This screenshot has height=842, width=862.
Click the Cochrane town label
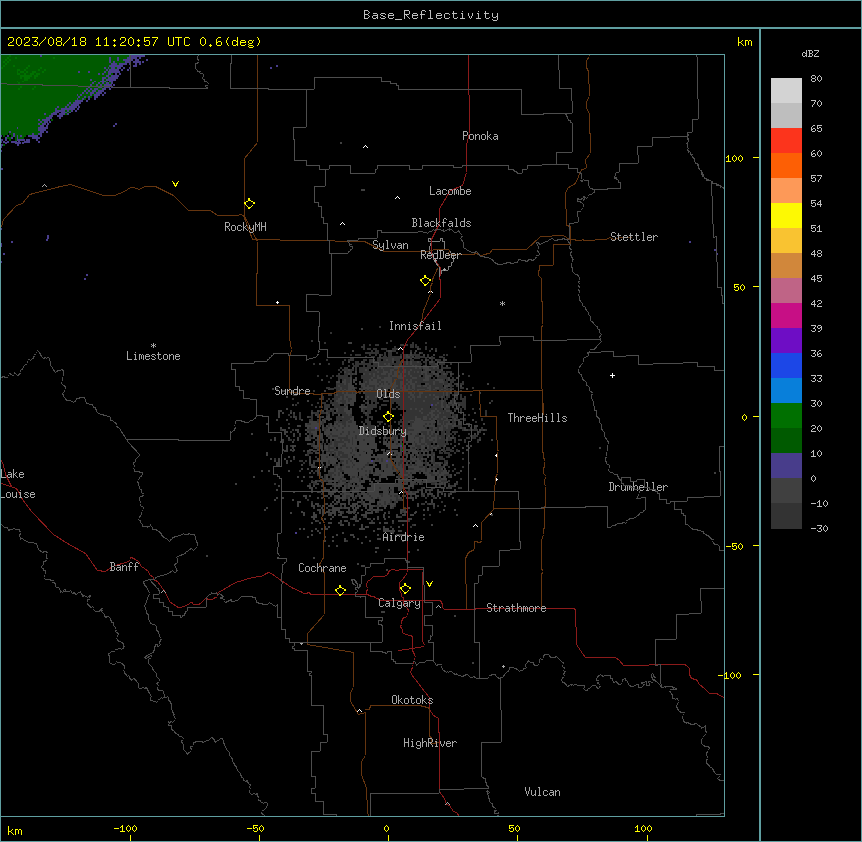pos(322,568)
